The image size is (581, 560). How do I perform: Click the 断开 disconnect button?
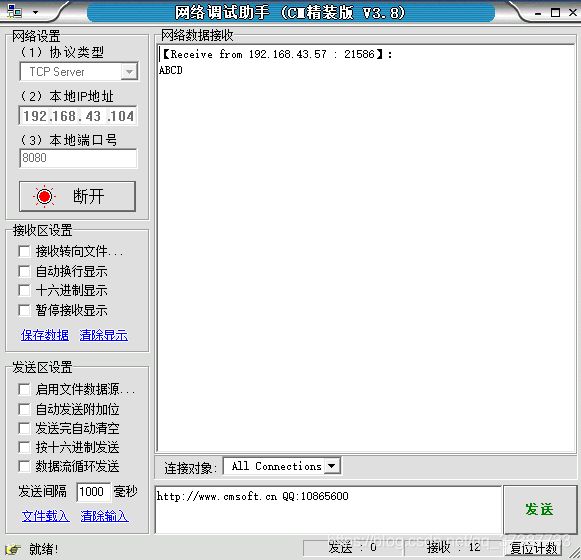[x=77, y=196]
